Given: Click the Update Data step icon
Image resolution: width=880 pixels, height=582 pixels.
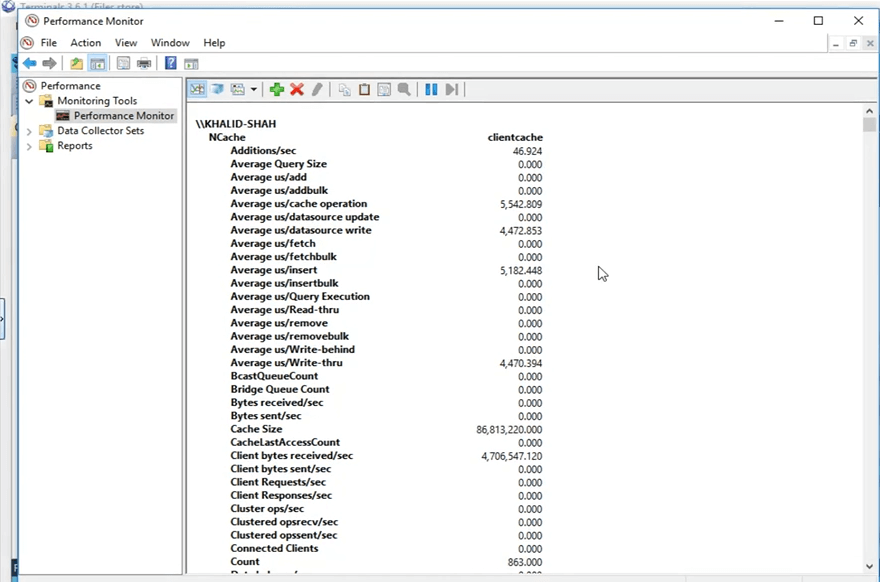Looking at the screenshot, I should click(451, 89).
